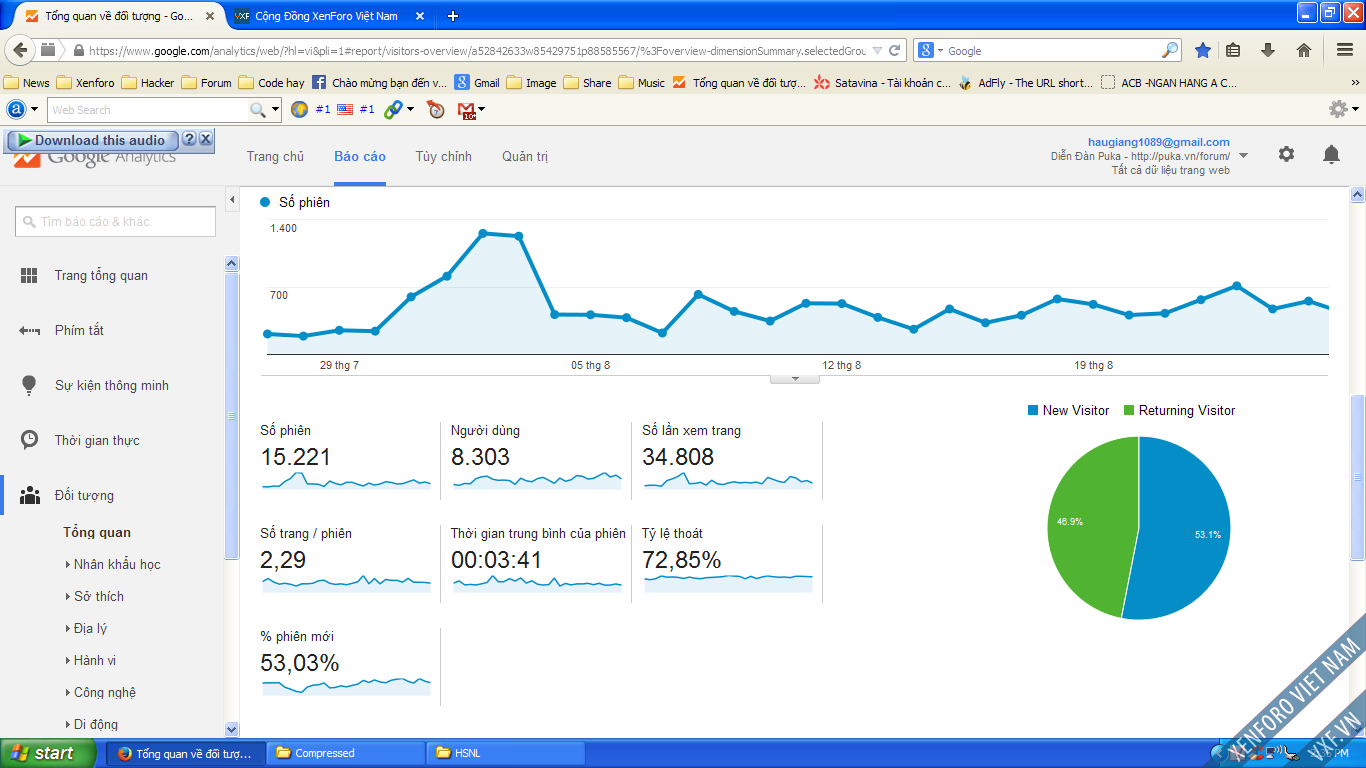This screenshot has height=768, width=1366.
Task: Click the chain link icon in the toolbar
Action: (393, 109)
